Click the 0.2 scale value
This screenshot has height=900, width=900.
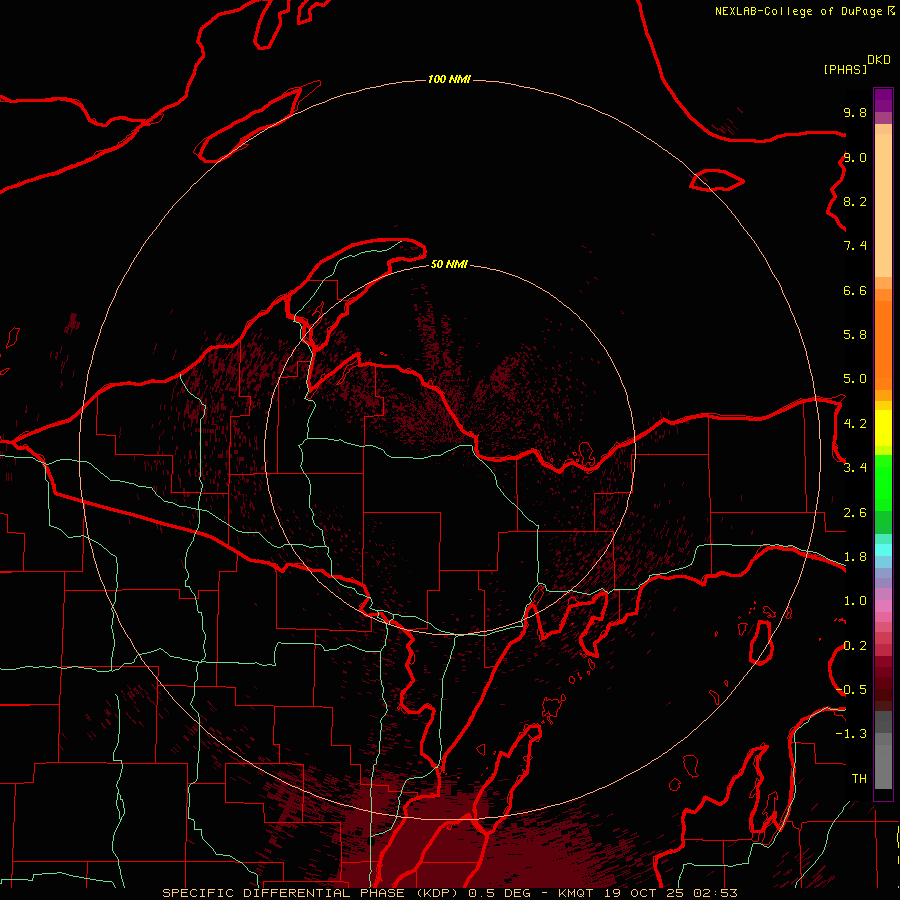(855, 646)
